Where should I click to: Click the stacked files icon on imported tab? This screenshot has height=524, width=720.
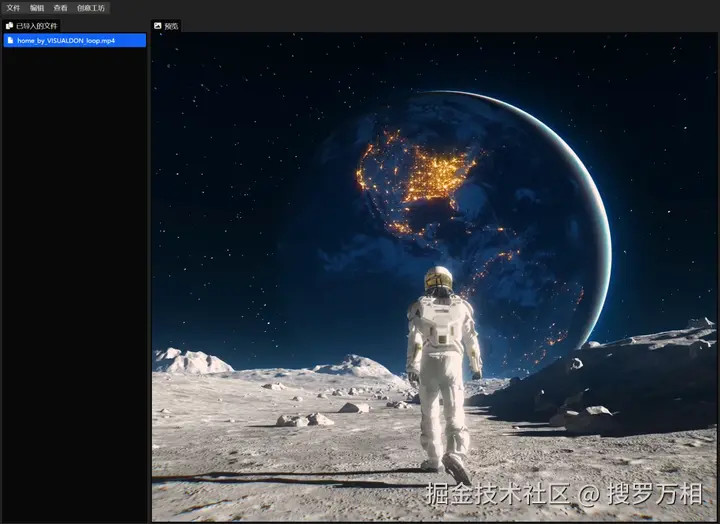click(9, 26)
